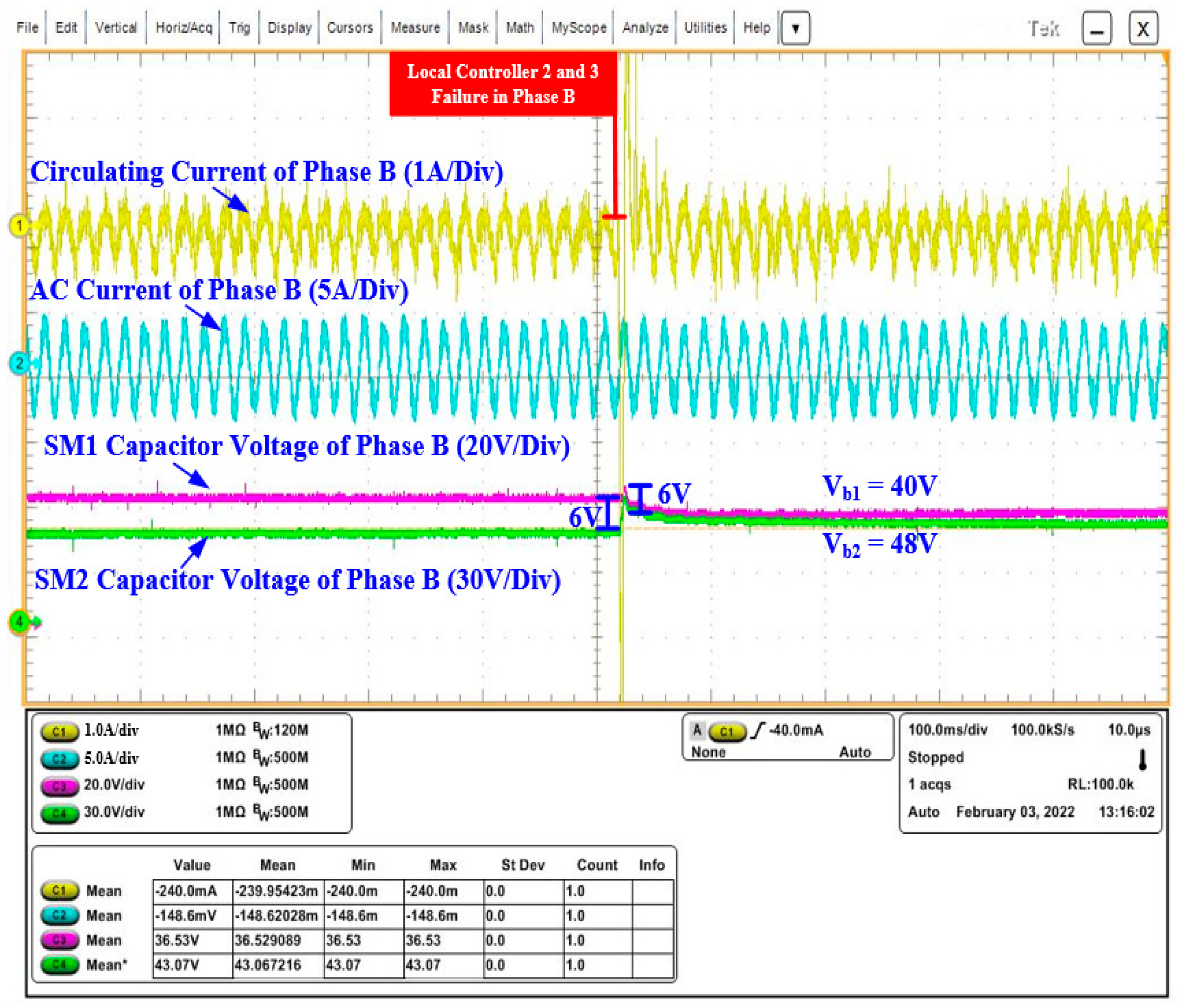Select the C3 20.0V/div channel badge

(x=59, y=786)
